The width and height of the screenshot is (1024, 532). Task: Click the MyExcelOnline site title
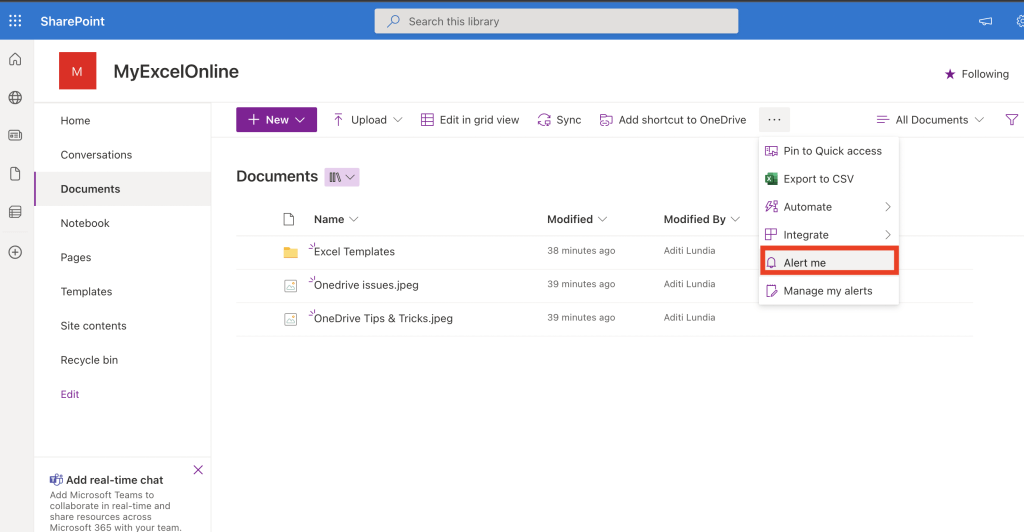tap(176, 71)
